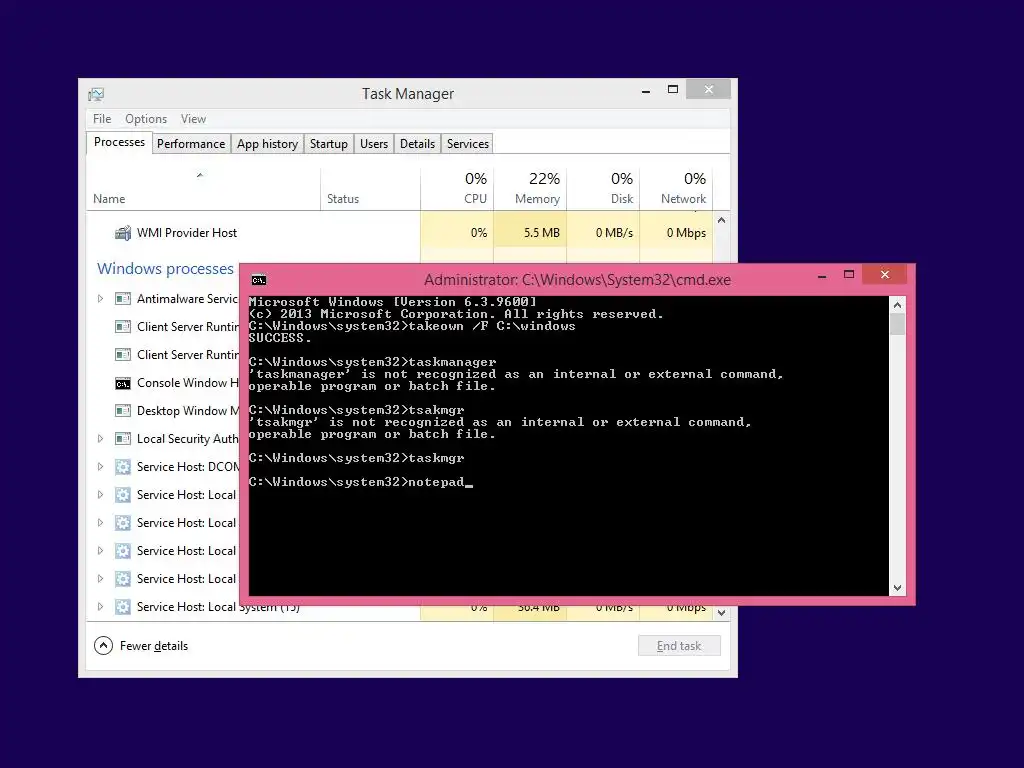Image resolution: width=1024 pixels, height=768 pixels.
Task: Click the Fewer details circle arrow icon
Action: pos(103,646)
